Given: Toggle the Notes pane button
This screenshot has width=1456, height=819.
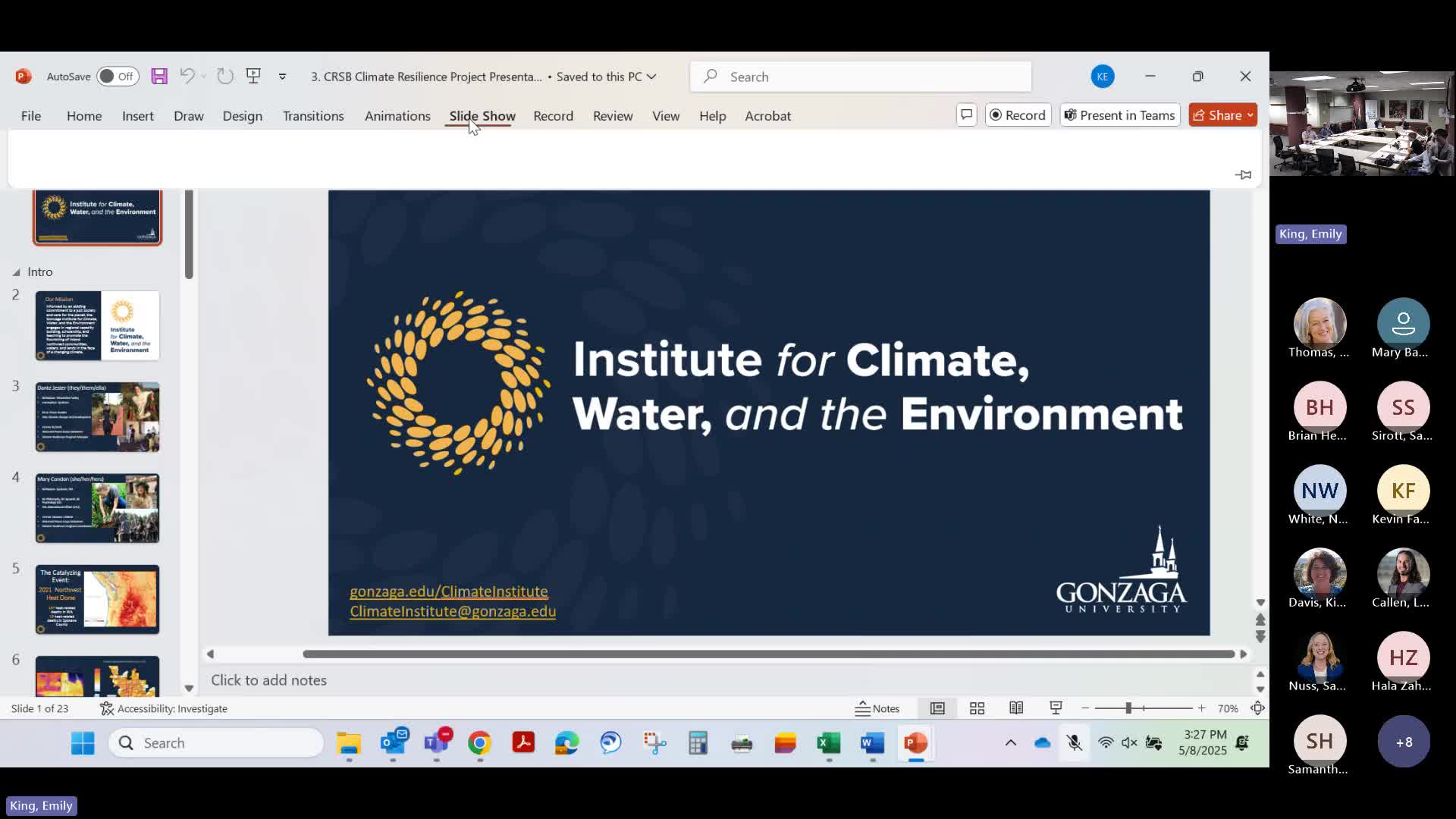Looking at the screenshot, I should point(877,708).
